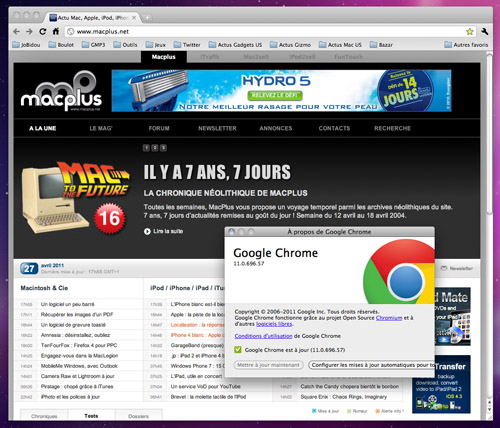500x428 pixels.
Task: Click Configurer les mises à jour automatiques button
Action: coord(371,365)
